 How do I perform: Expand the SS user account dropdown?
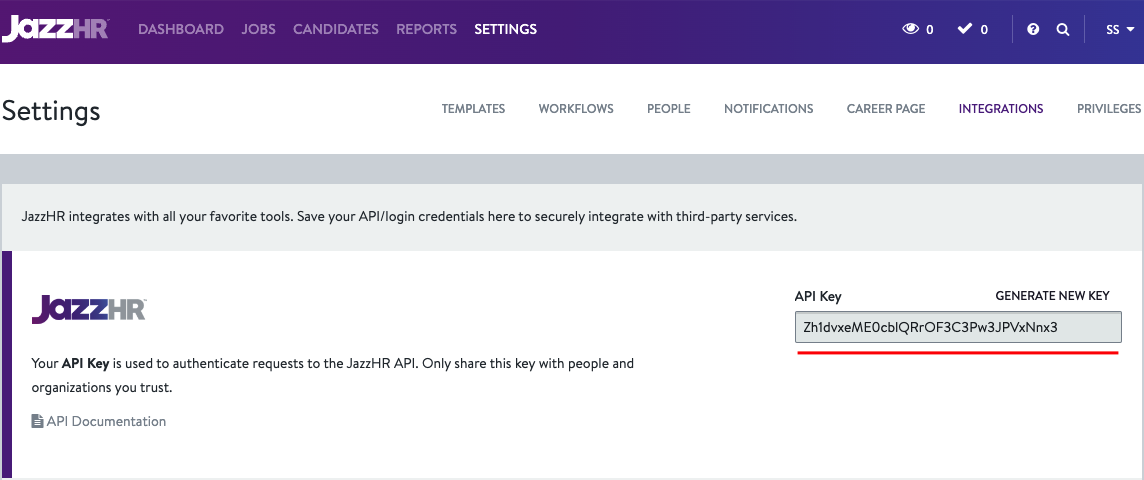point(1120,30)
